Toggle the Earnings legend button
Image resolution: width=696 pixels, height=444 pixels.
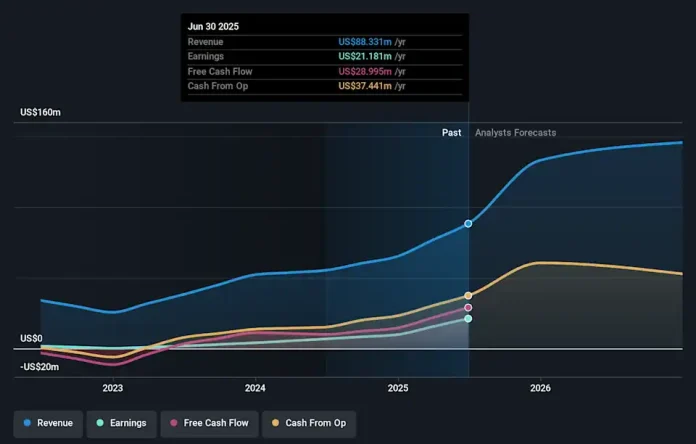(120, 423)
